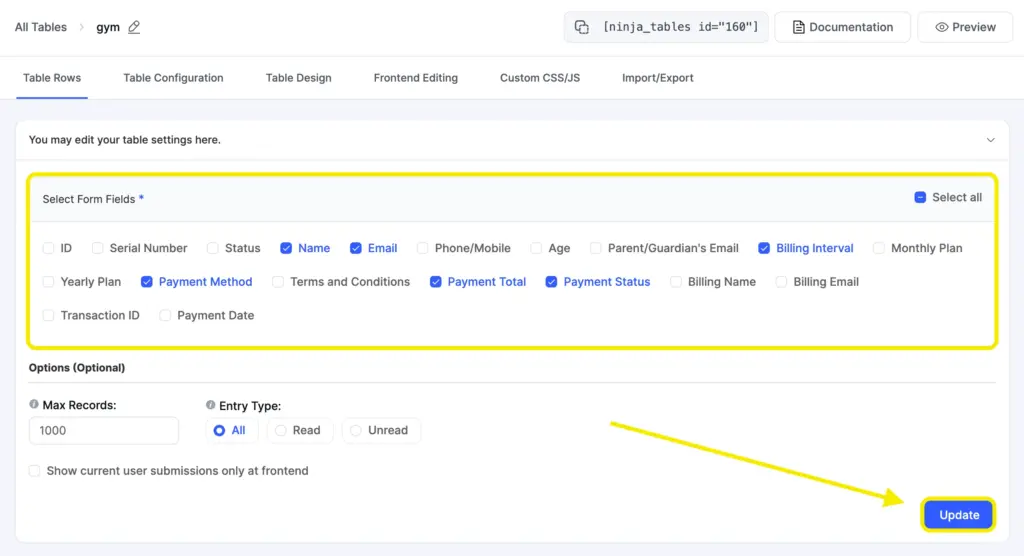
Task: Select the Unread entry type radio
Action: click(356, 431)
